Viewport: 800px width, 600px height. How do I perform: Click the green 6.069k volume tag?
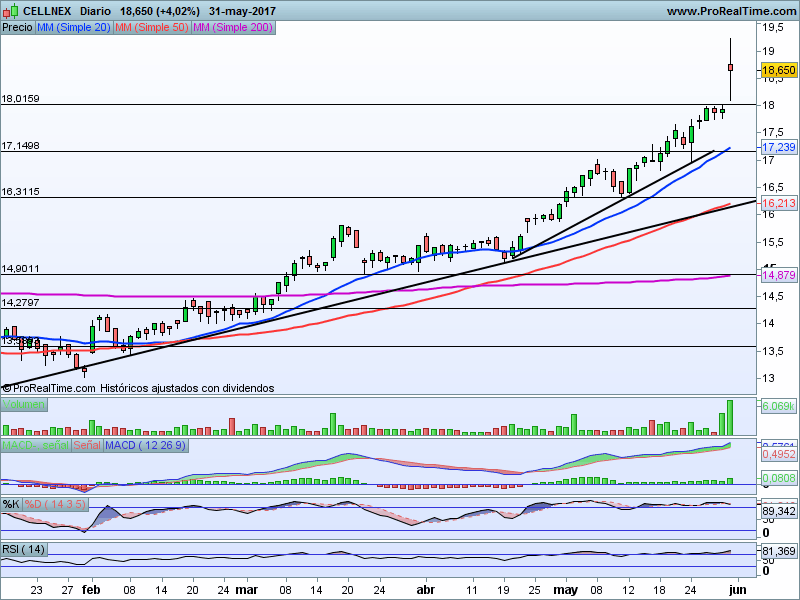(x=779, y=406)
